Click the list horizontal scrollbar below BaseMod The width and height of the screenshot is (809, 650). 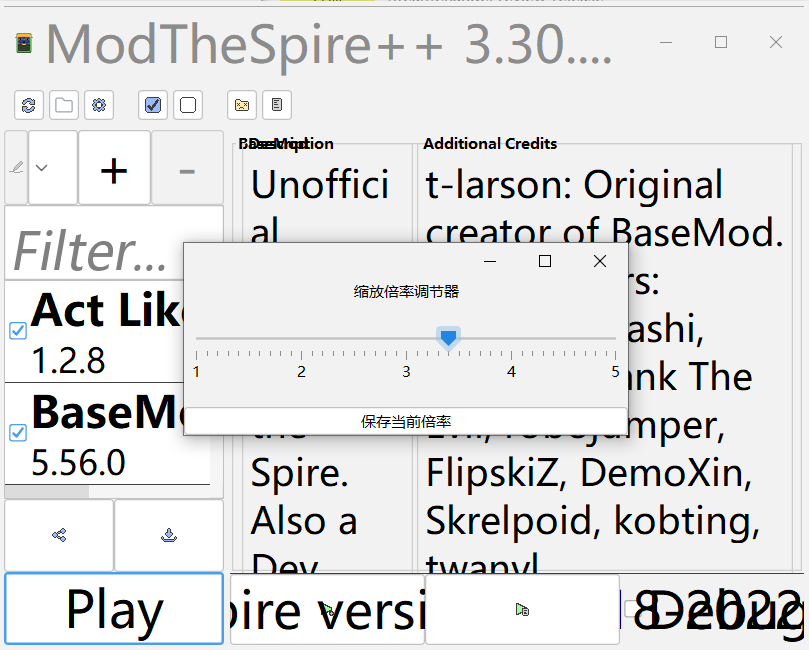point(47,492)
